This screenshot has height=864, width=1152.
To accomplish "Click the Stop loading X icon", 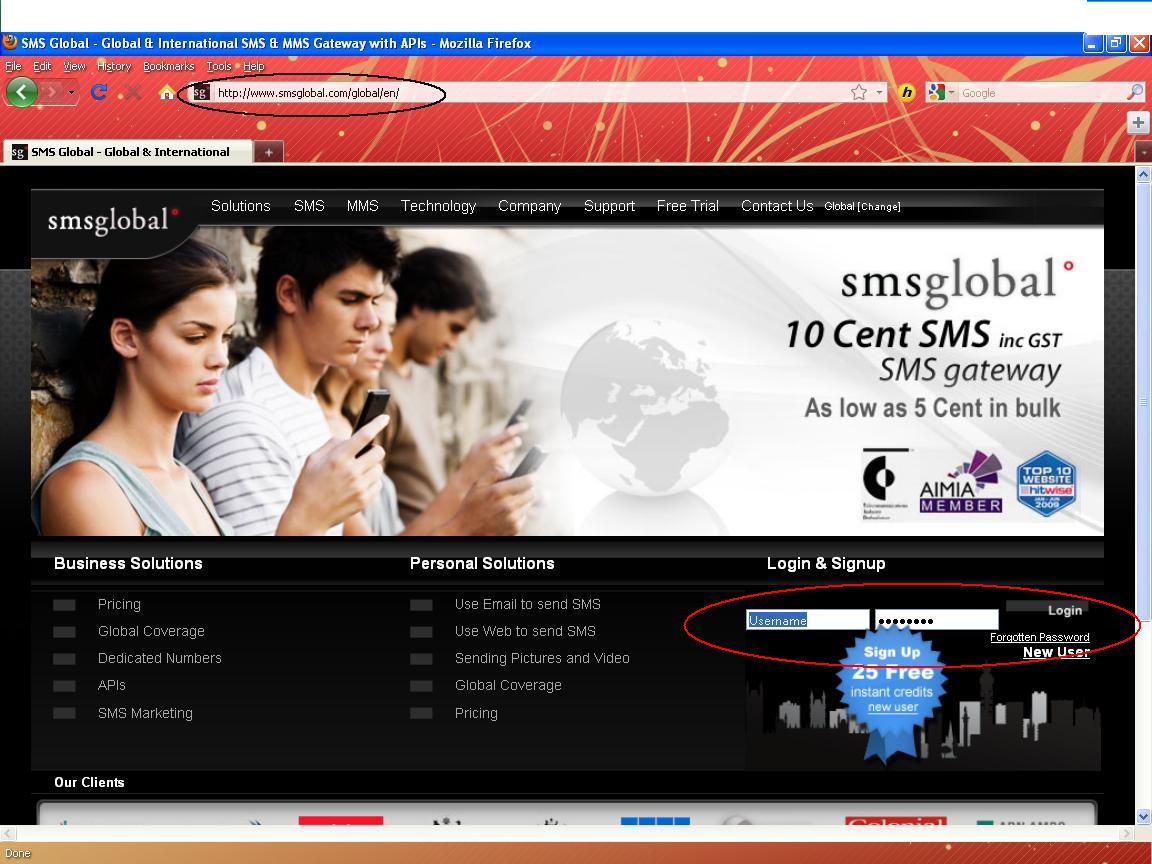I will point(132,92).
